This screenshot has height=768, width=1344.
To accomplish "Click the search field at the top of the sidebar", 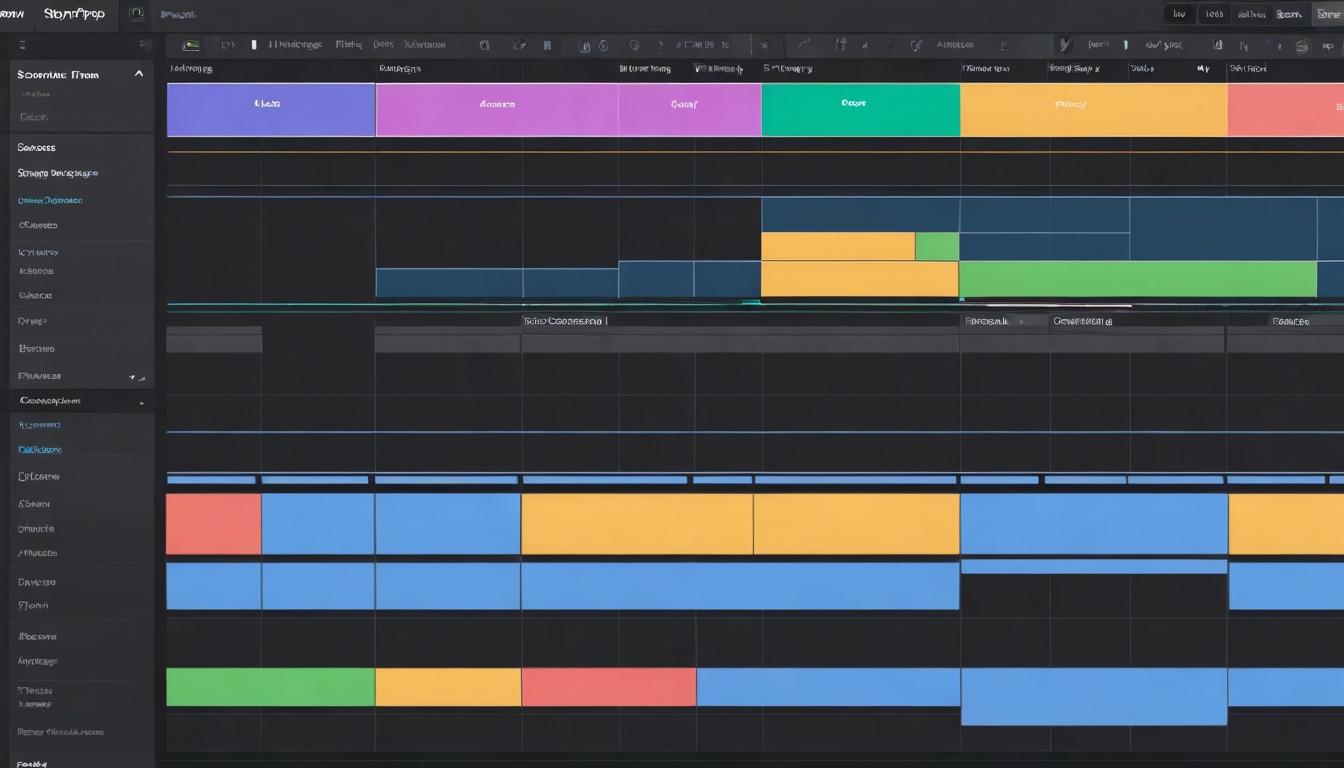I will pyautogui.click(x=80, y=44).
